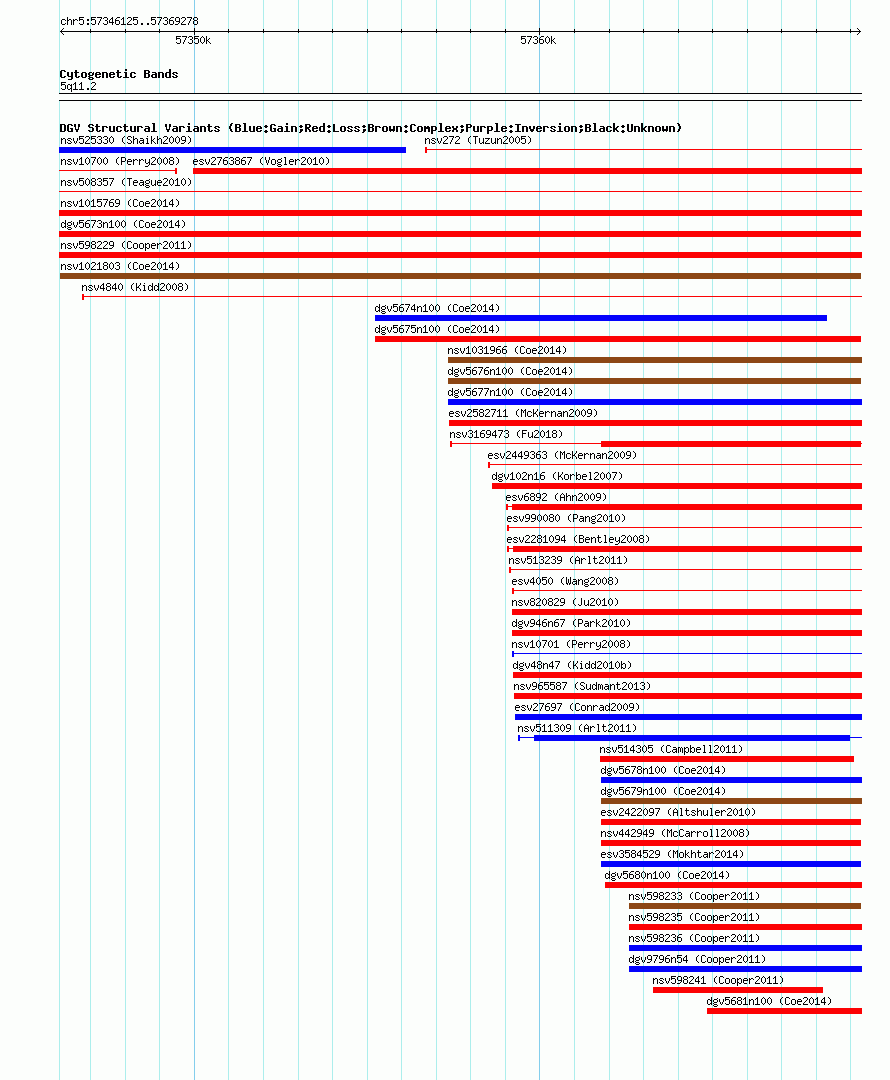Select dgv5674n100 (Coe2014) label
890x1080 pixels.
pyautogui.click(x=437, y=309)
